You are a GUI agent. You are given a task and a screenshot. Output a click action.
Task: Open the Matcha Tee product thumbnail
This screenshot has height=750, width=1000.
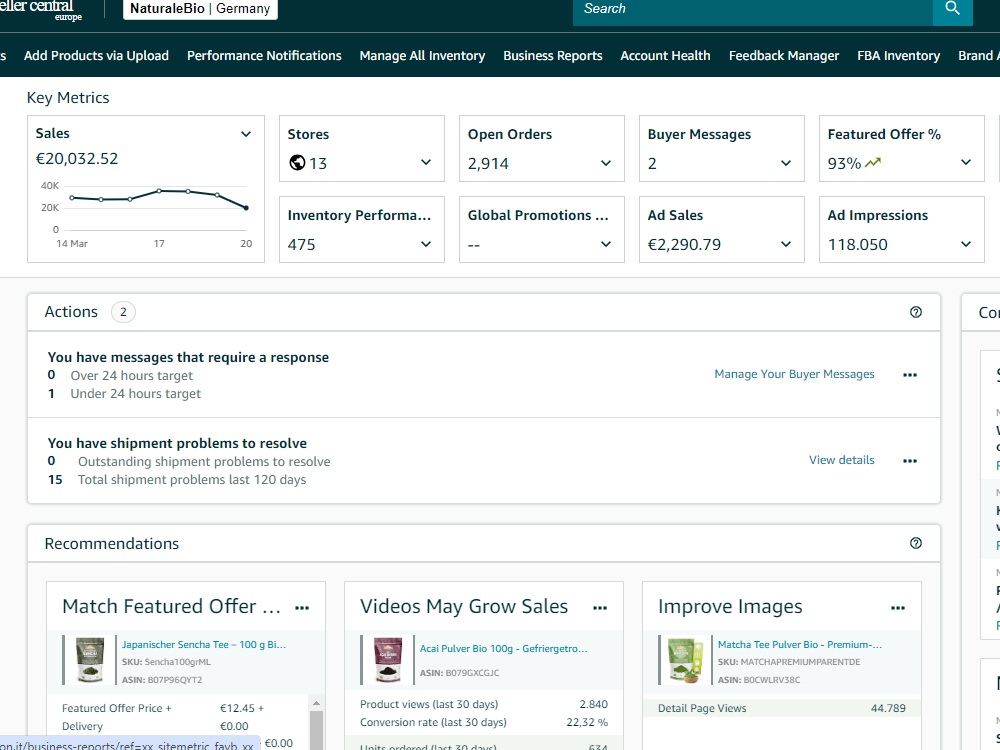(x=686, y=659)
